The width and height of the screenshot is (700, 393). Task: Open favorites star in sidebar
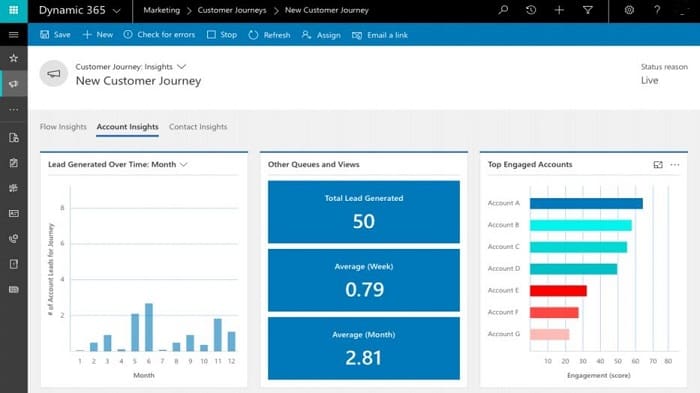click(13, 58)
